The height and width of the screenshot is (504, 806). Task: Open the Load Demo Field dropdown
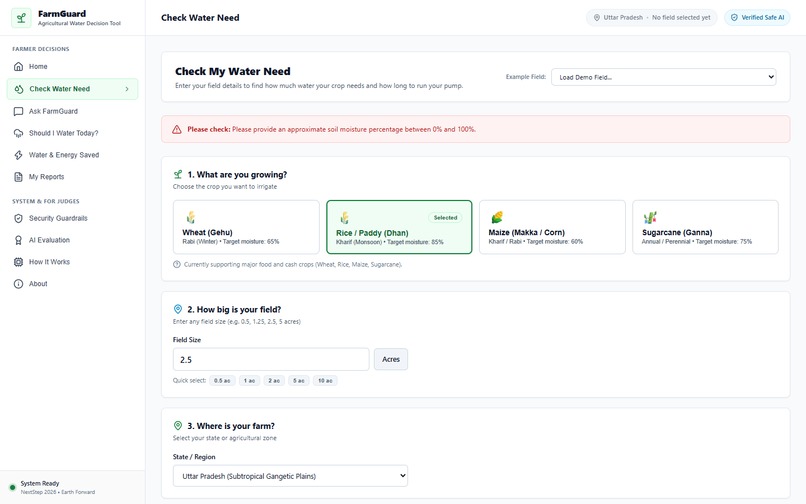(x=664, y=77)
